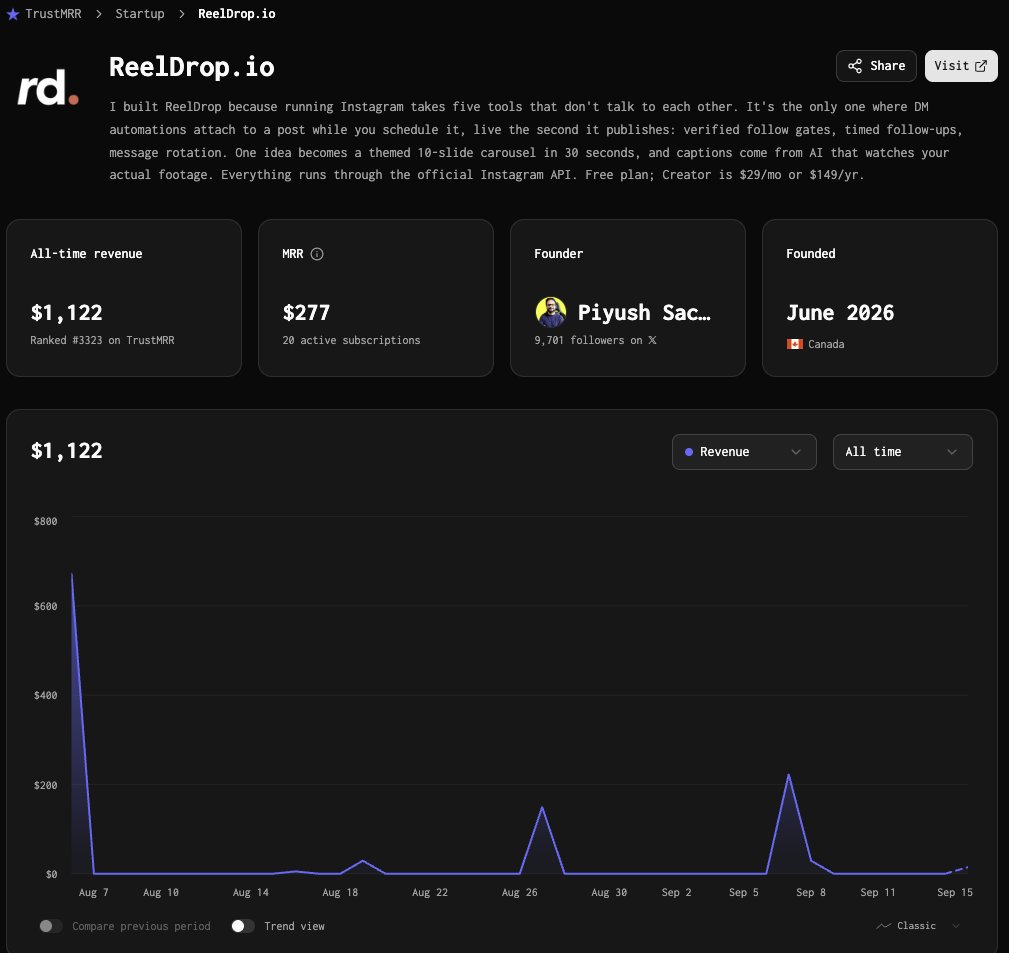Click '20 active subscriptions' text
Image resolution: width=1009 pixels, height=953 pixels.
click(351, 340)
